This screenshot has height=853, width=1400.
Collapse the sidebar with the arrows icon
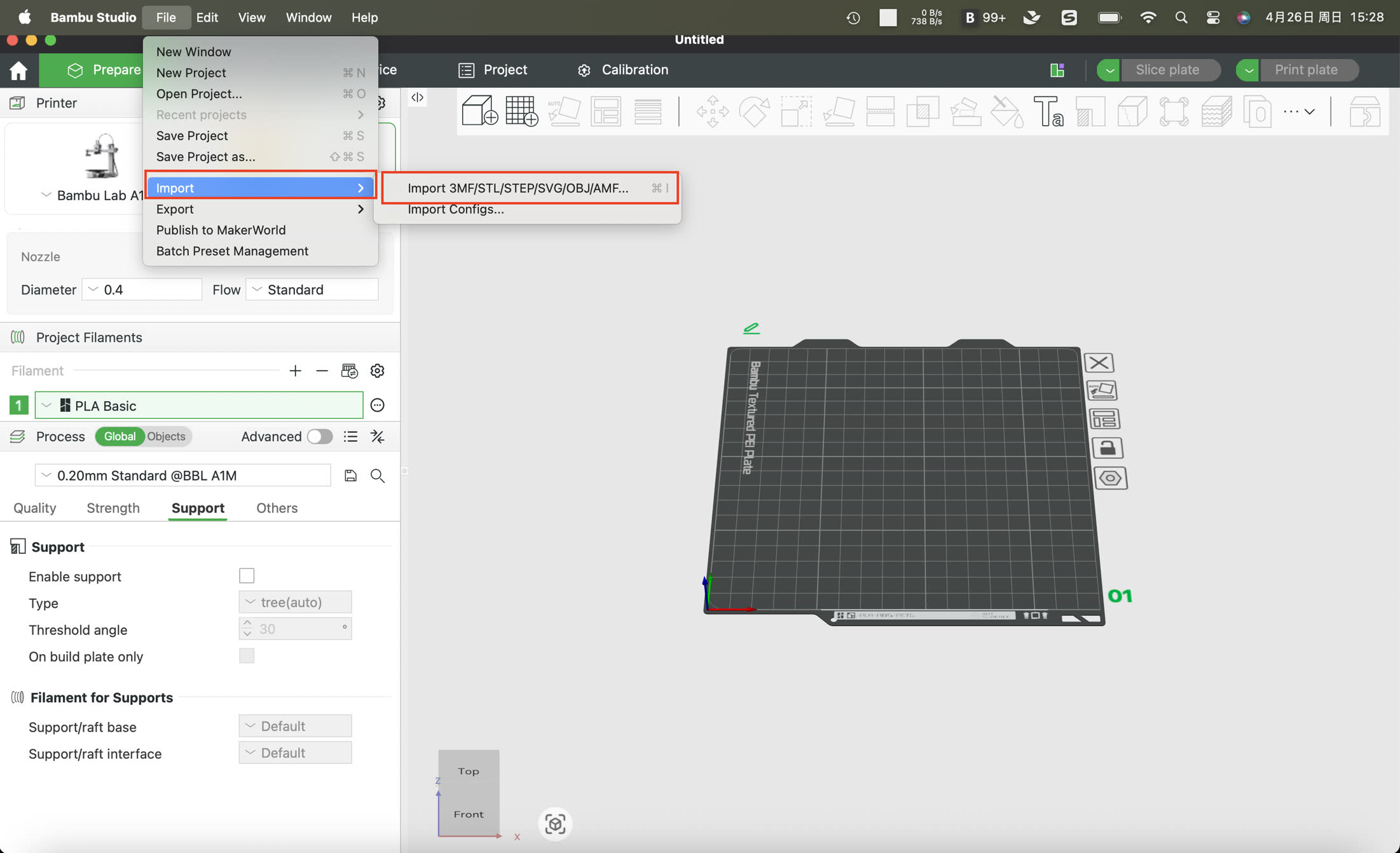click(x=417, y=97)
